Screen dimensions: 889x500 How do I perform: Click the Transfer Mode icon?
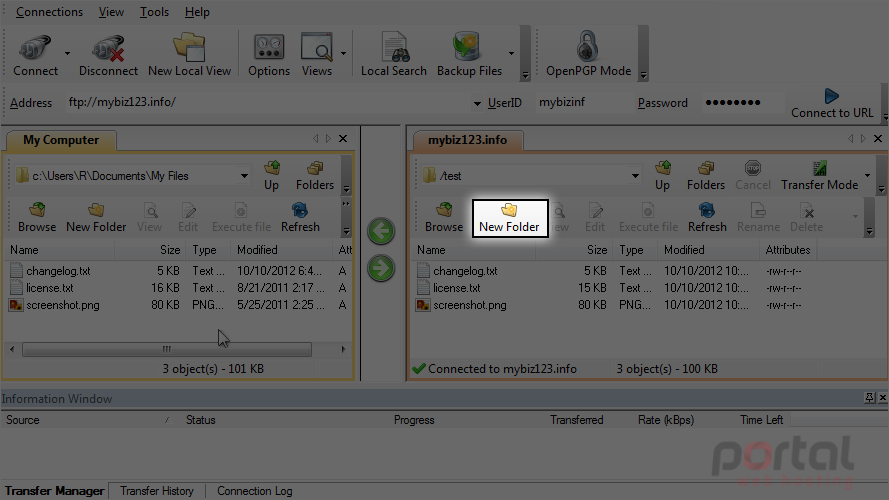pos(819,176)
